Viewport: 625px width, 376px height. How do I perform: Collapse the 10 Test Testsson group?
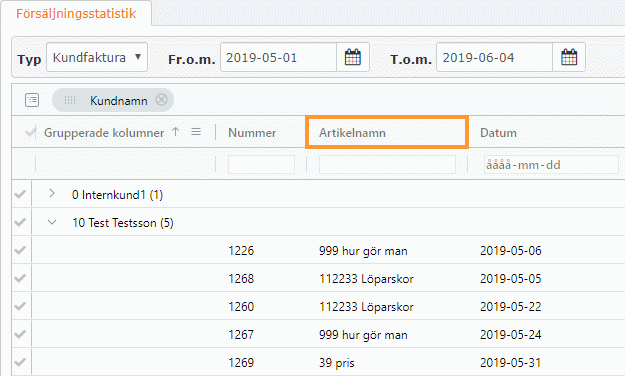(x=52, y=222)
